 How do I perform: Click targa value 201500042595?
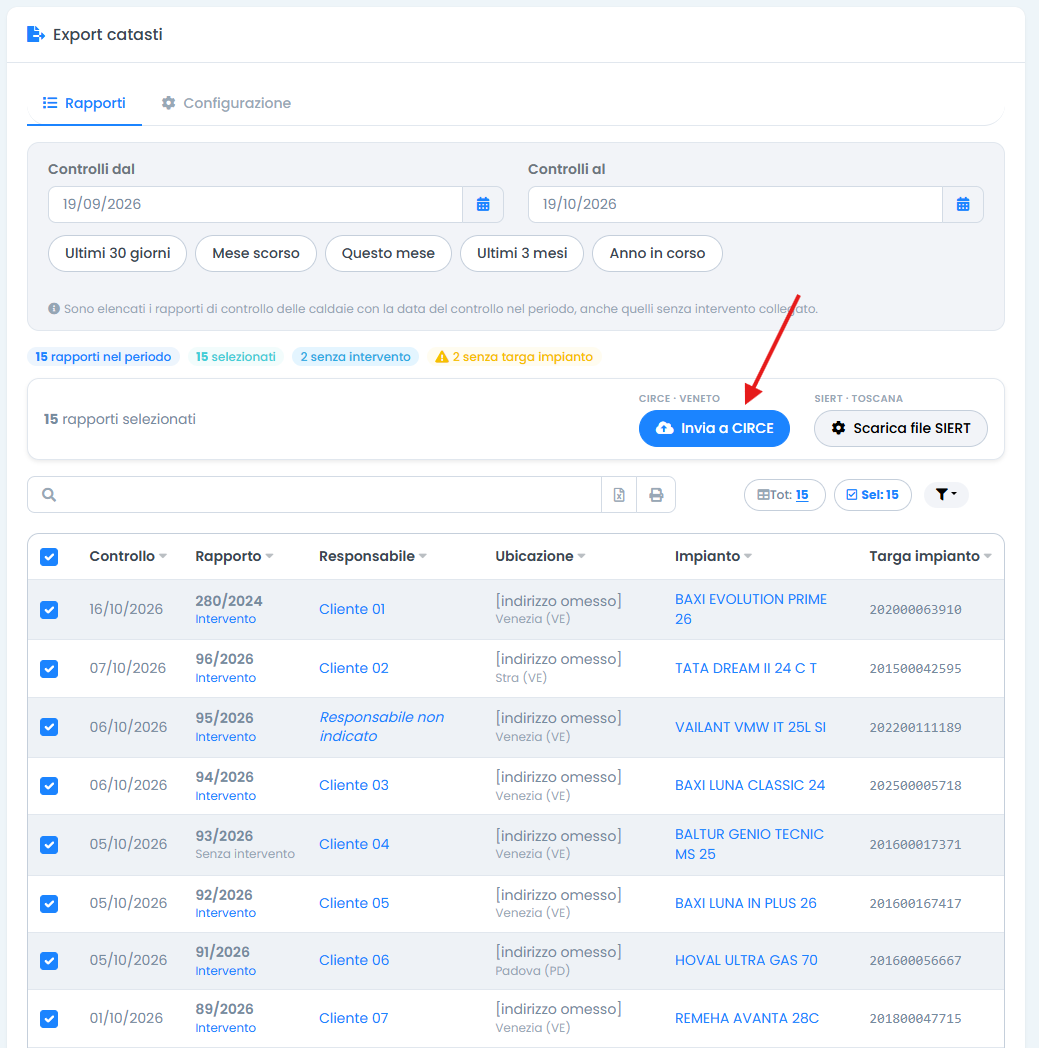[x=915, y=668]
